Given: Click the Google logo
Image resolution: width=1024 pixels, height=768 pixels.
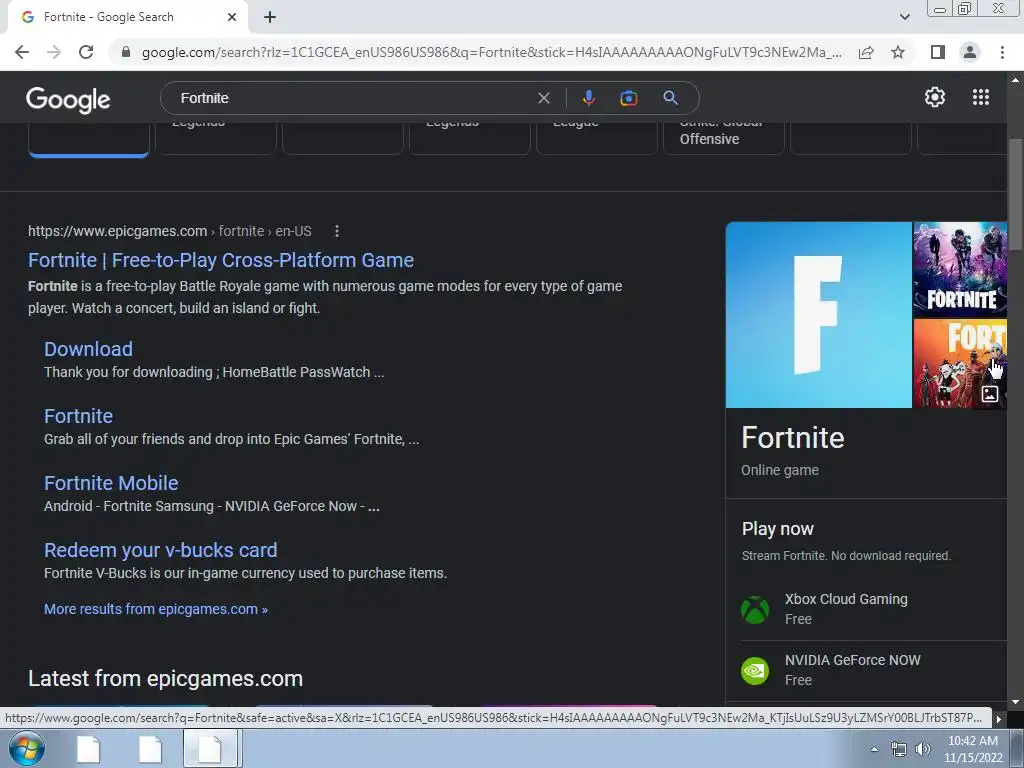Looking at the screenshot, I should 68,99.
